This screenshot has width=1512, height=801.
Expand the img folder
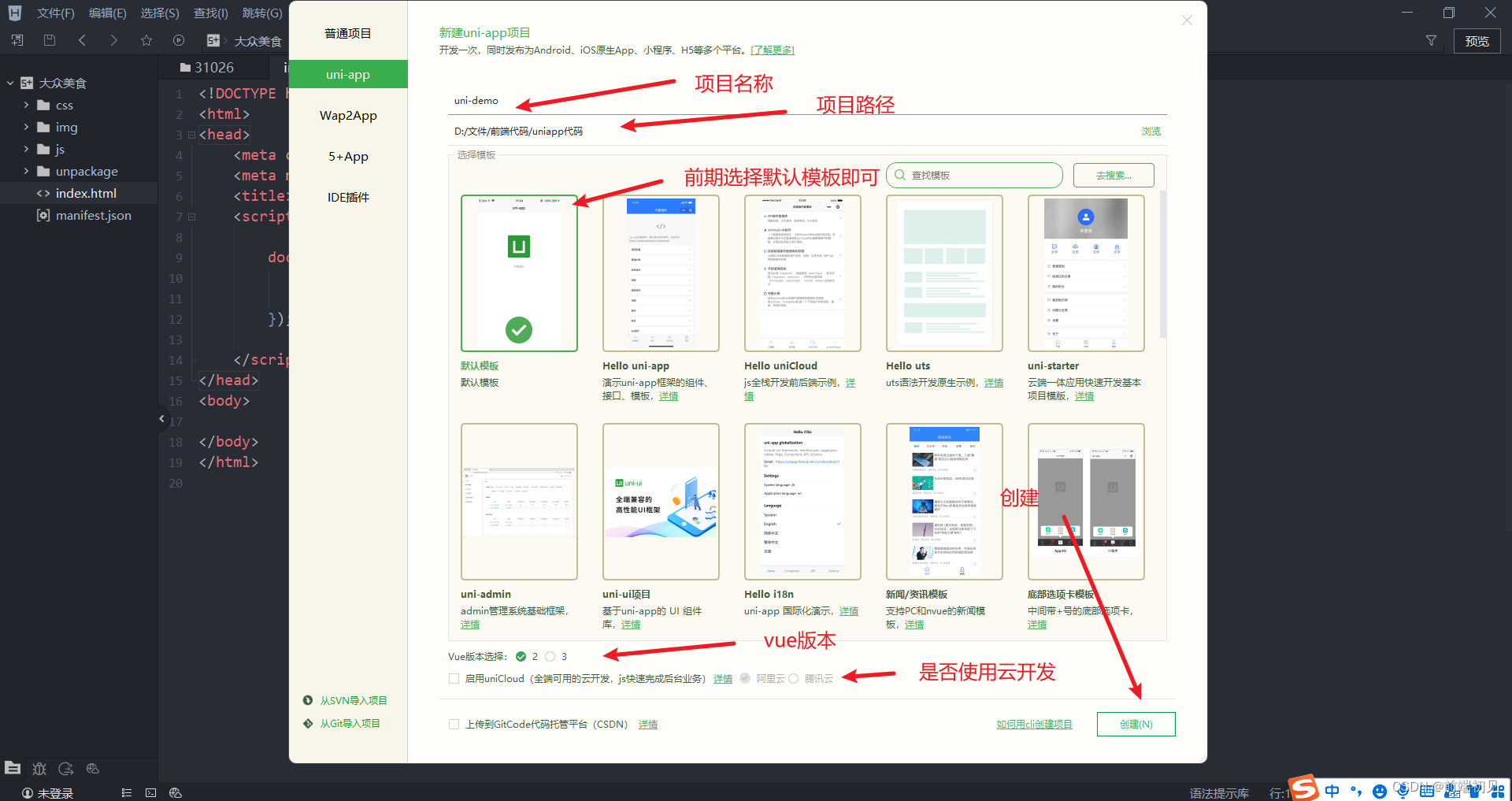[26, 127]
